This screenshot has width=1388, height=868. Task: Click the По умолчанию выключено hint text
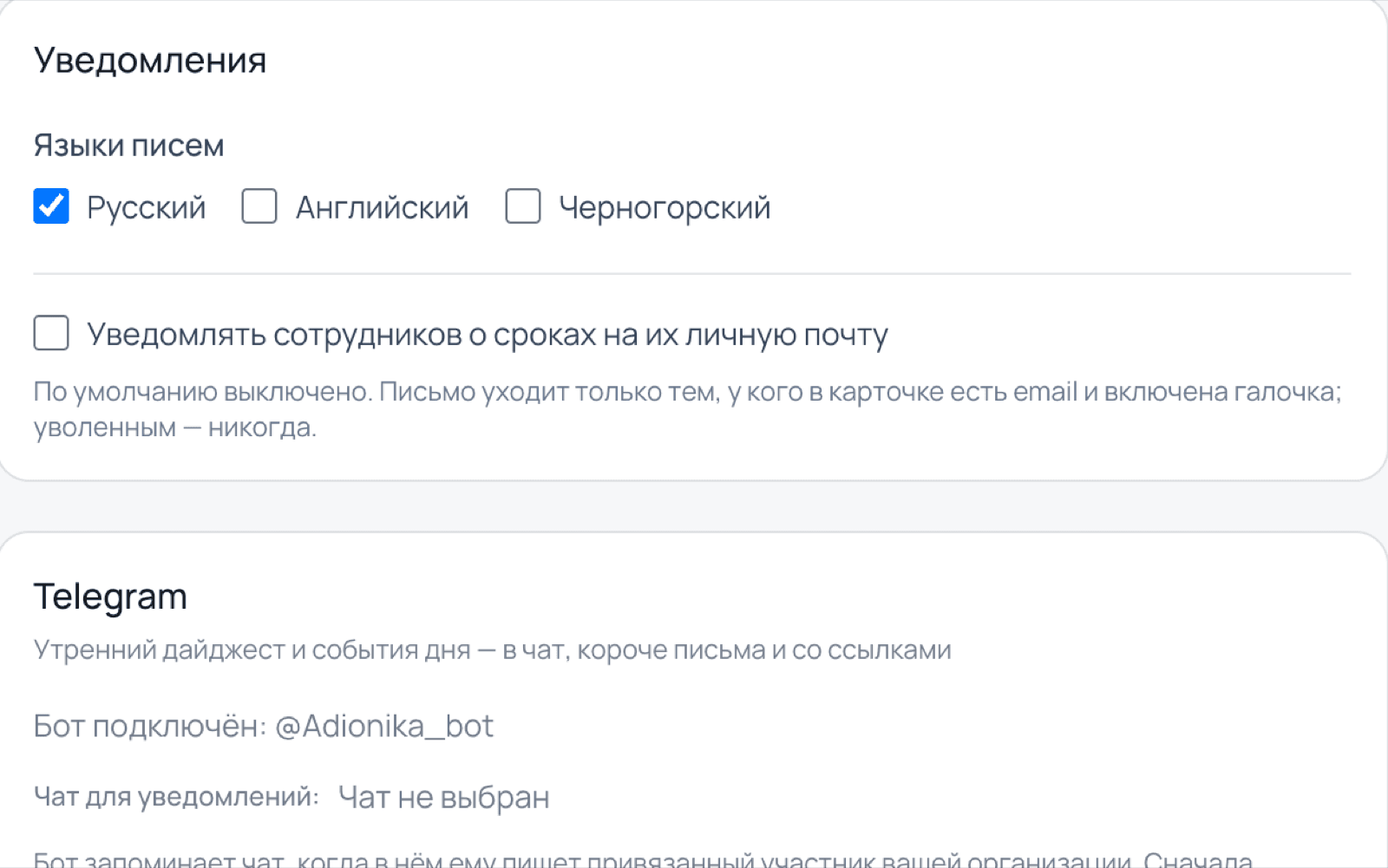point(688,409)
